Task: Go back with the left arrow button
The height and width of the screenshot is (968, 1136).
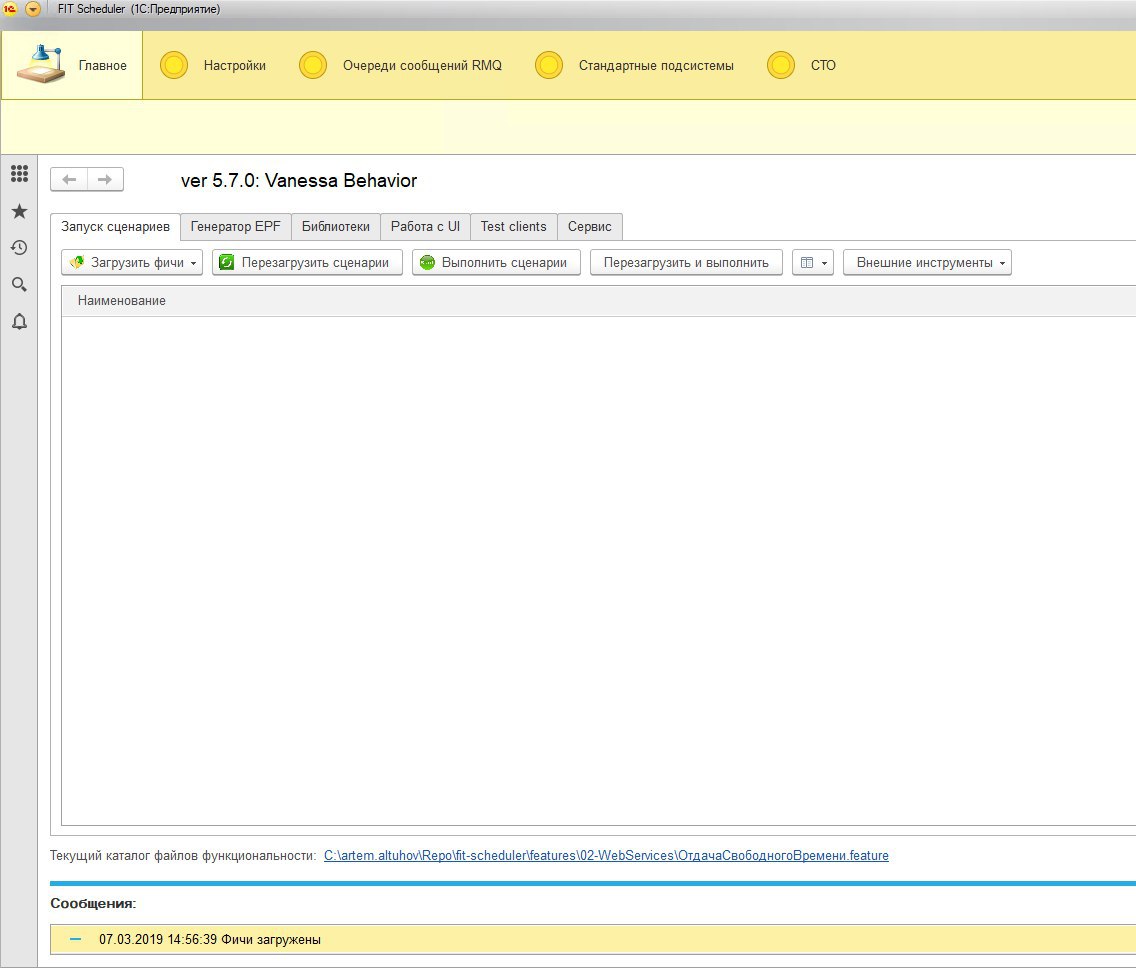Action: point(69,179)
